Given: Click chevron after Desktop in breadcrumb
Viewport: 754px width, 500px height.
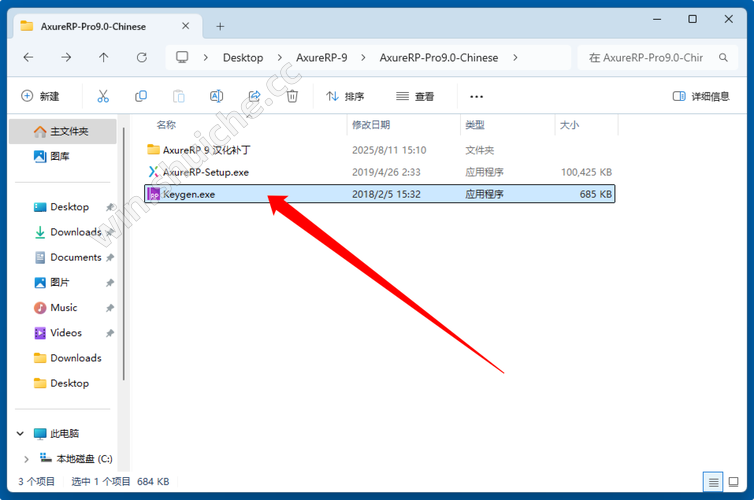Looking at the screenshot, I should click(x=280, y=58).
